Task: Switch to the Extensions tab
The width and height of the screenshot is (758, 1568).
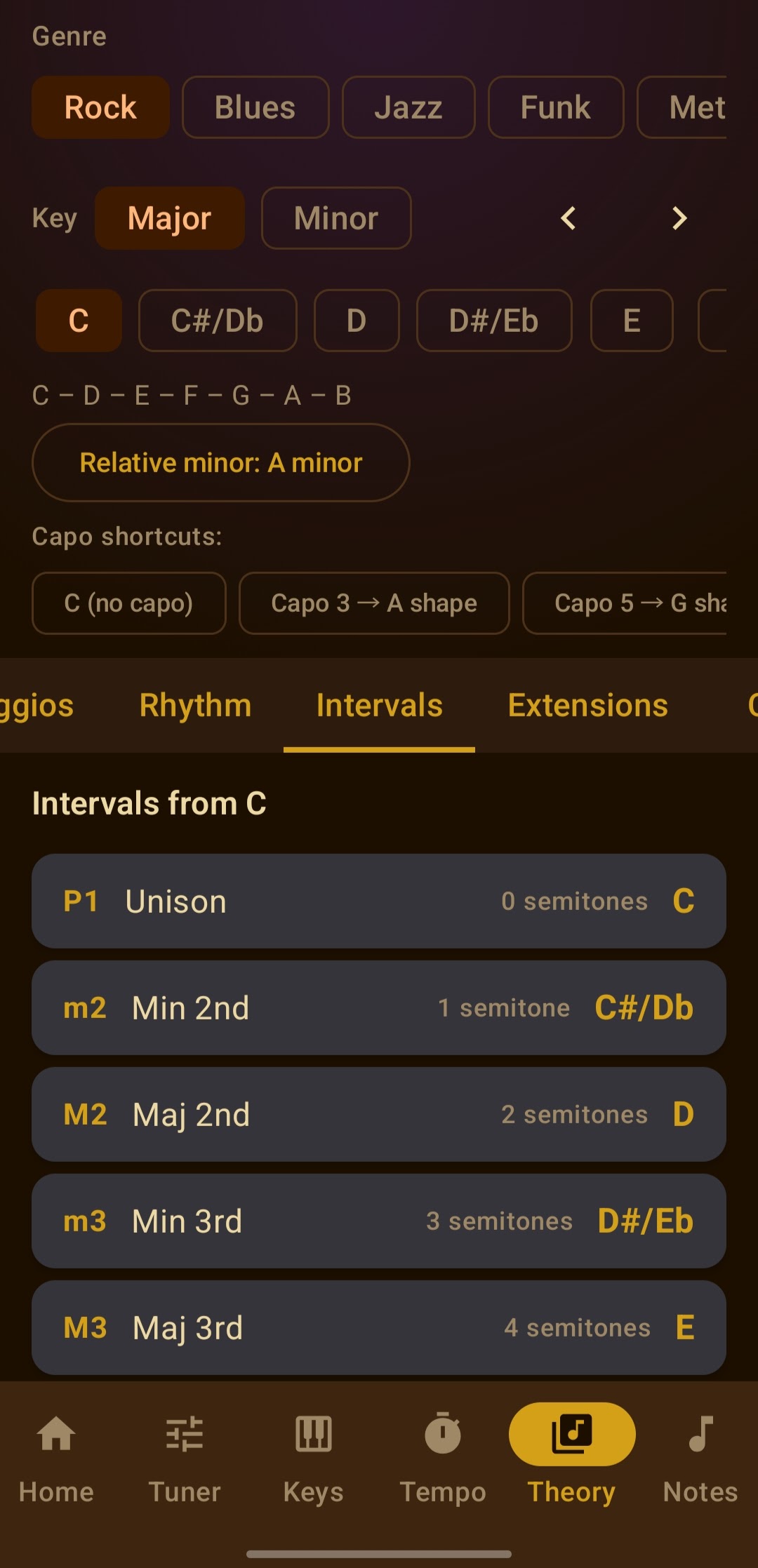Action: pyautogui.click(x=587, y=705)
